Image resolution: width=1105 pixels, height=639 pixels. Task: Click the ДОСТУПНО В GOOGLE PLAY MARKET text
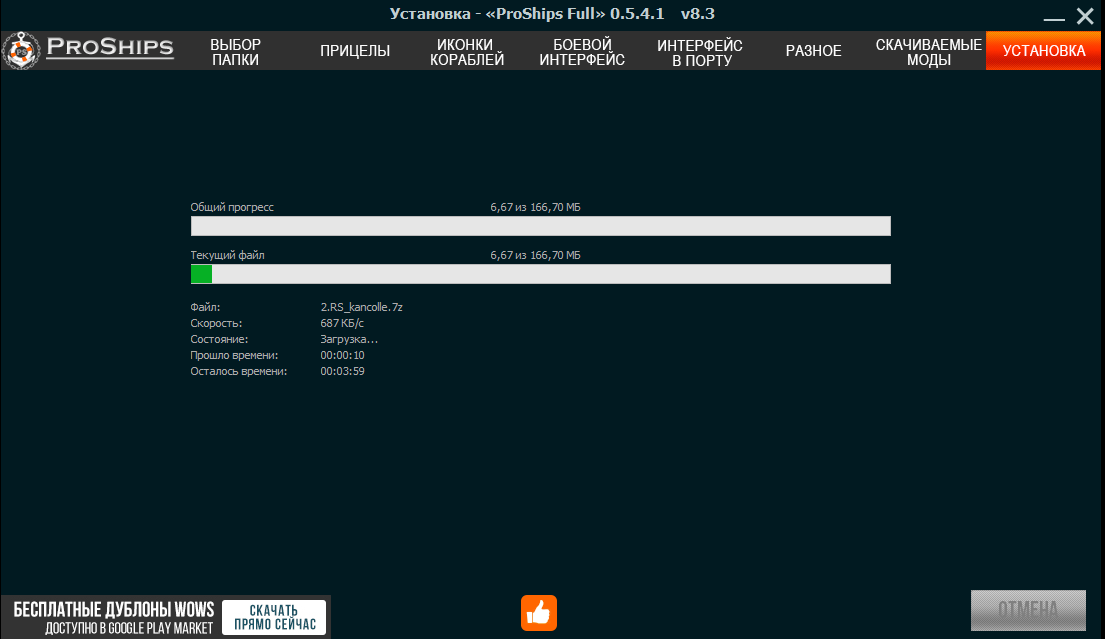coord(129,628)
